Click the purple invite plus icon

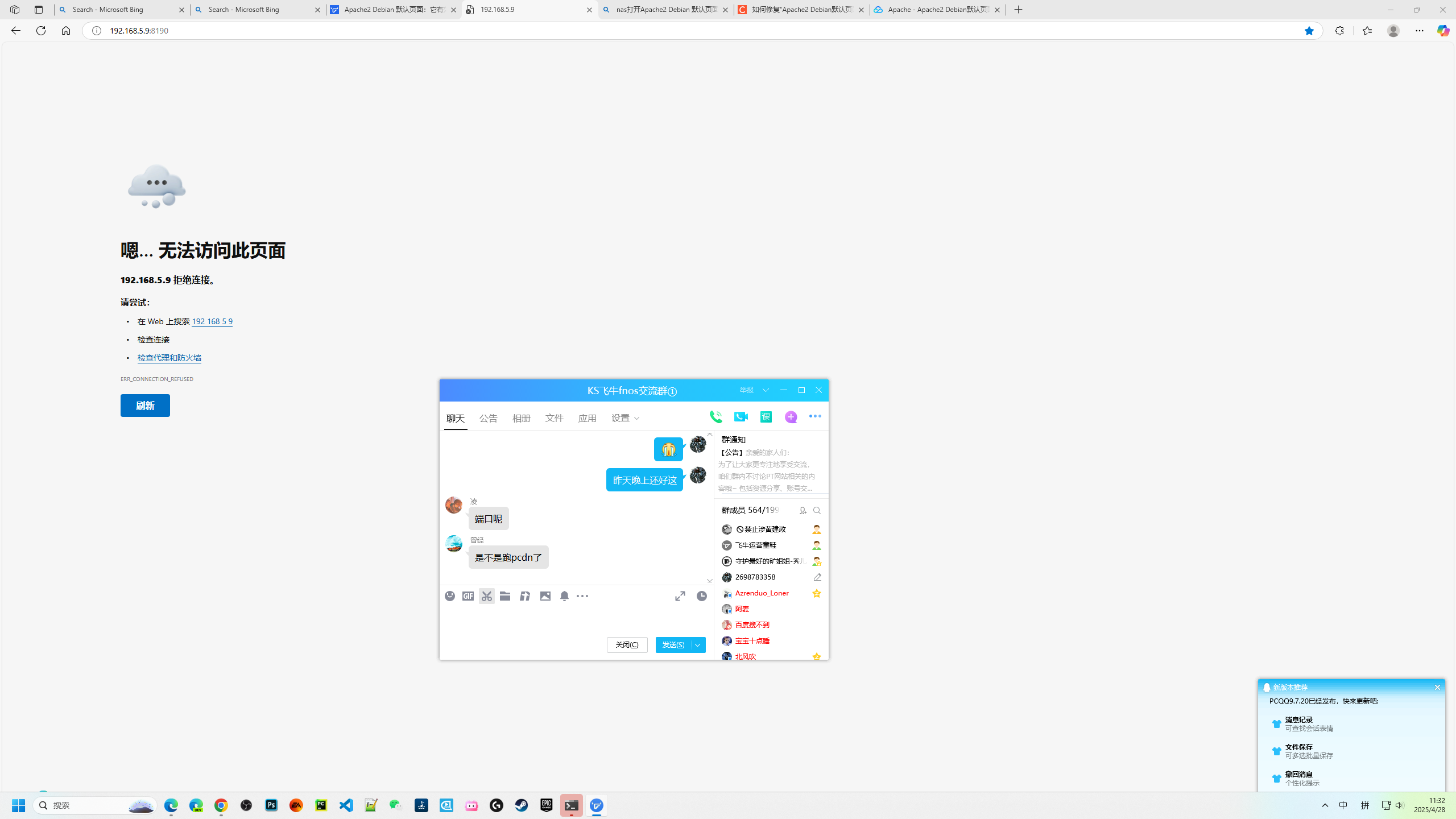click(791, 417)
